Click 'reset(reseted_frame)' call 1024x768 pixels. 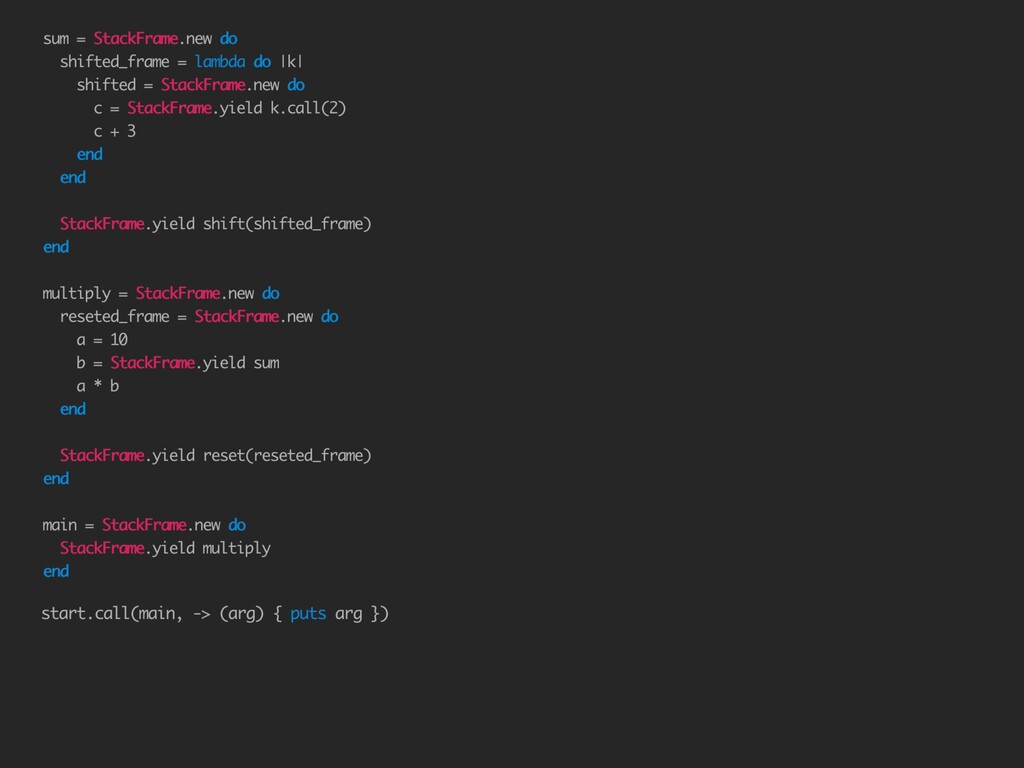click(x=287, y=455)
